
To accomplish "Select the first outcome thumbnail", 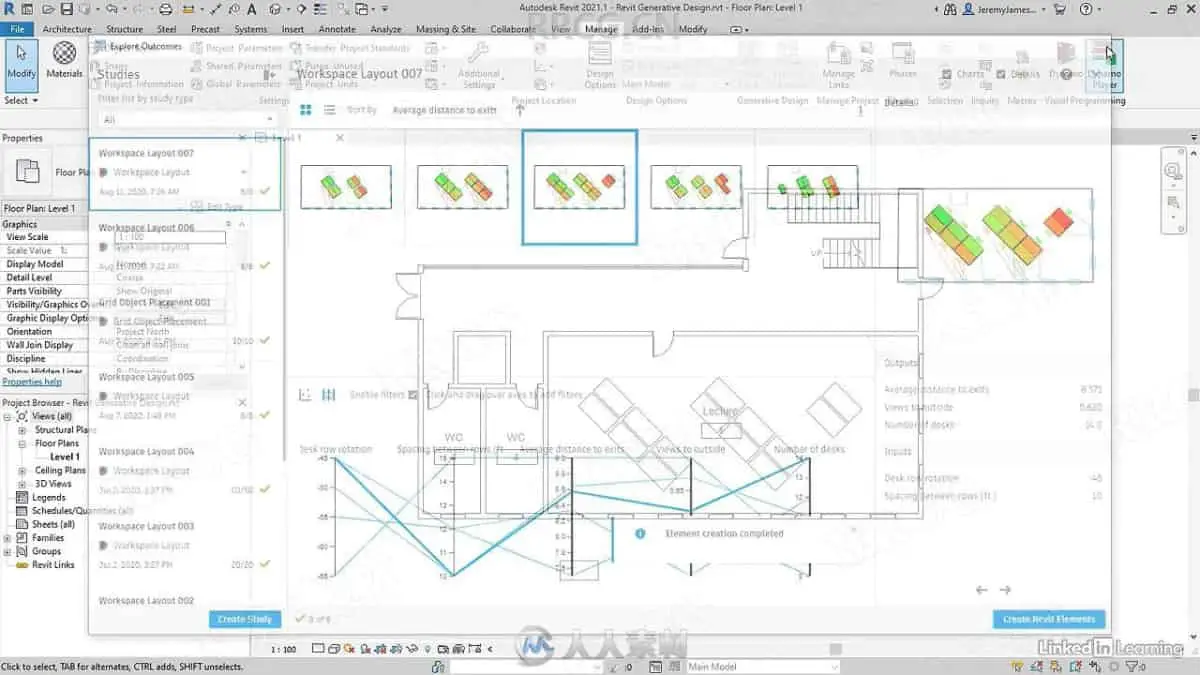I will tap(345, 187).
